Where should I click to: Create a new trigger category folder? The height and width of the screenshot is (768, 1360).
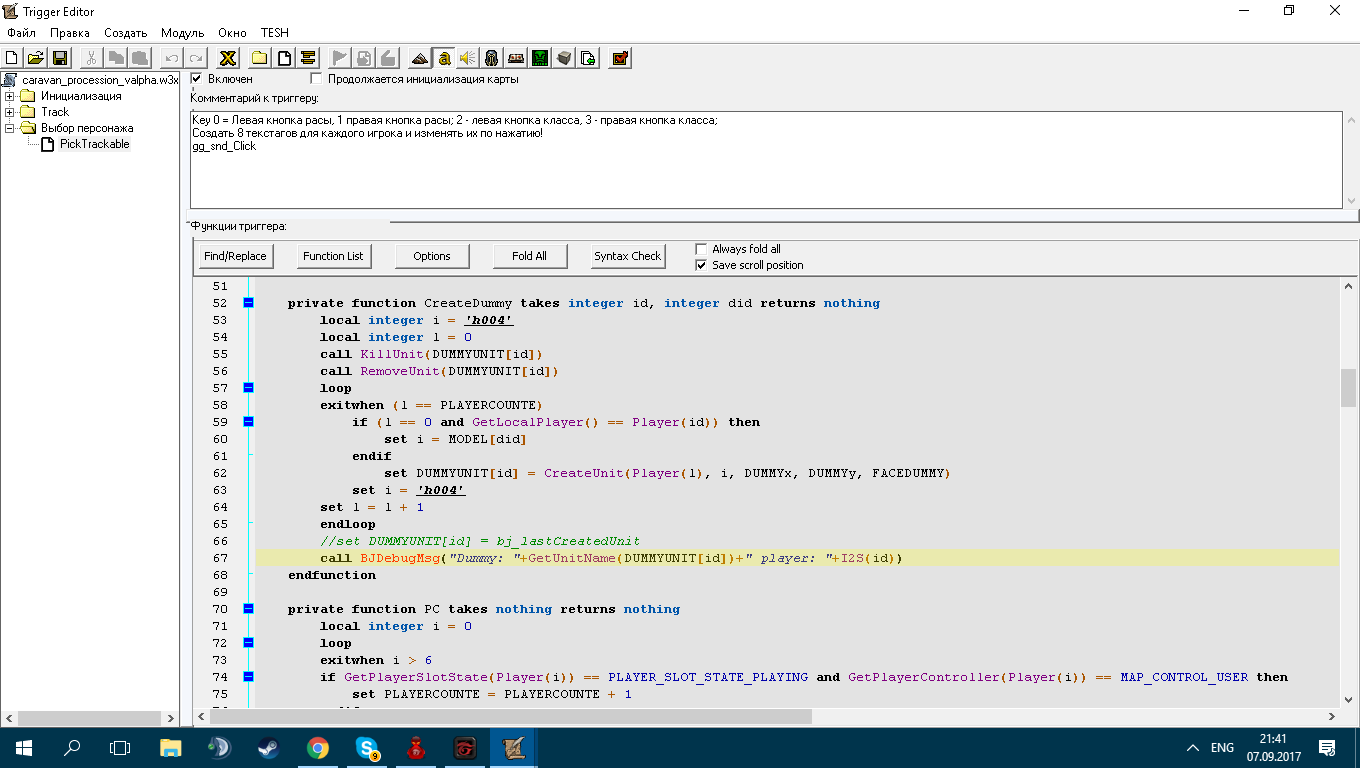pyautogui.click(x=259, y=58)
